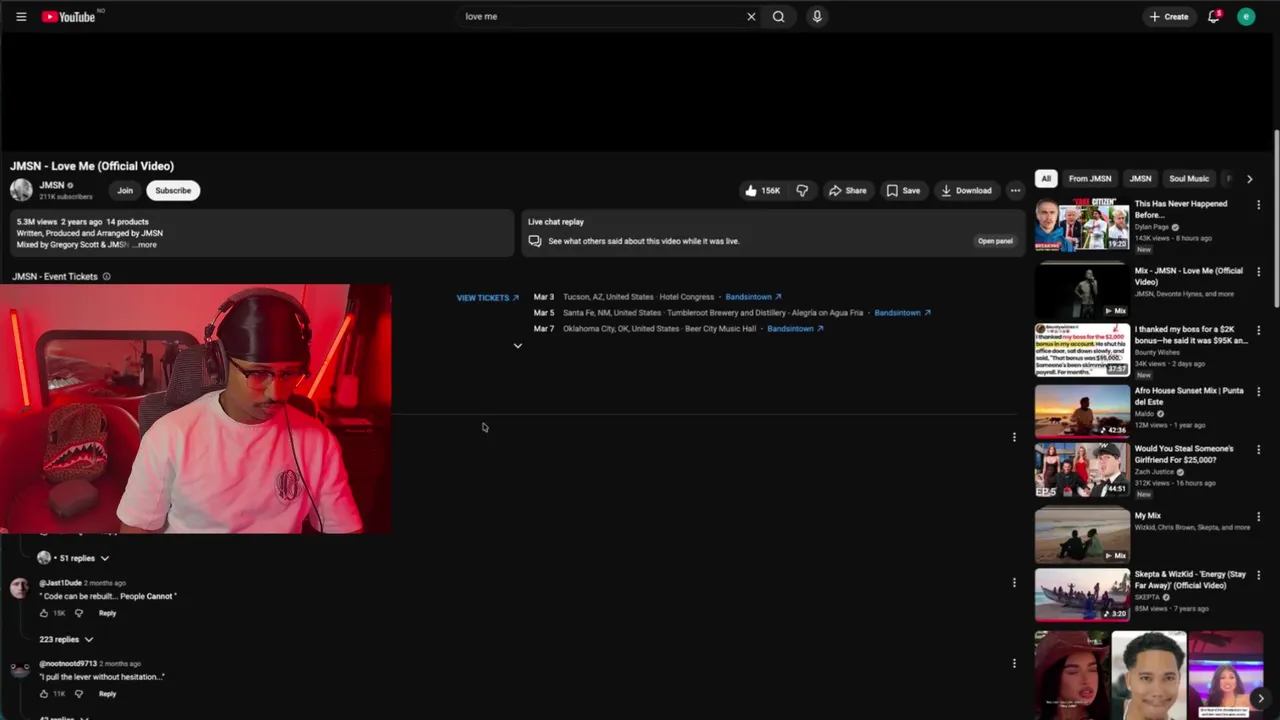This screenshot has height=720, width=1280.
Task: Download the video
Action: 966,190
